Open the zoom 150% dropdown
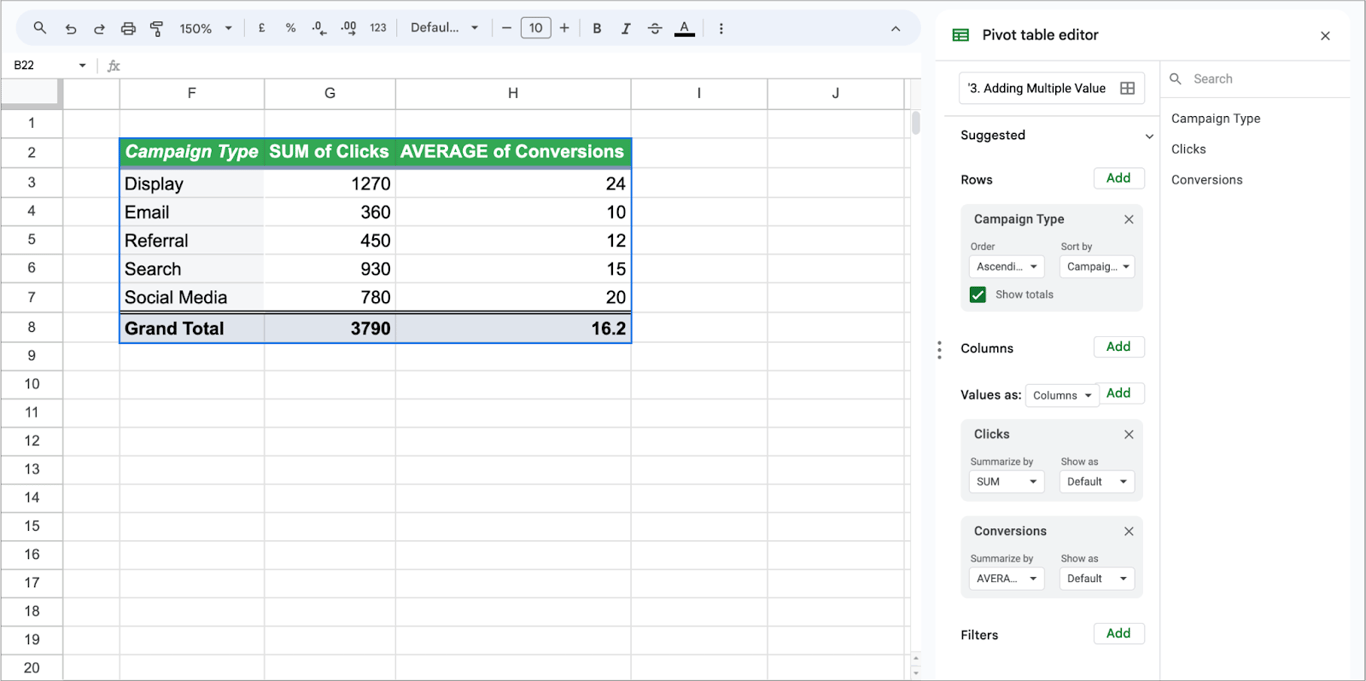 tap(206, 28)
